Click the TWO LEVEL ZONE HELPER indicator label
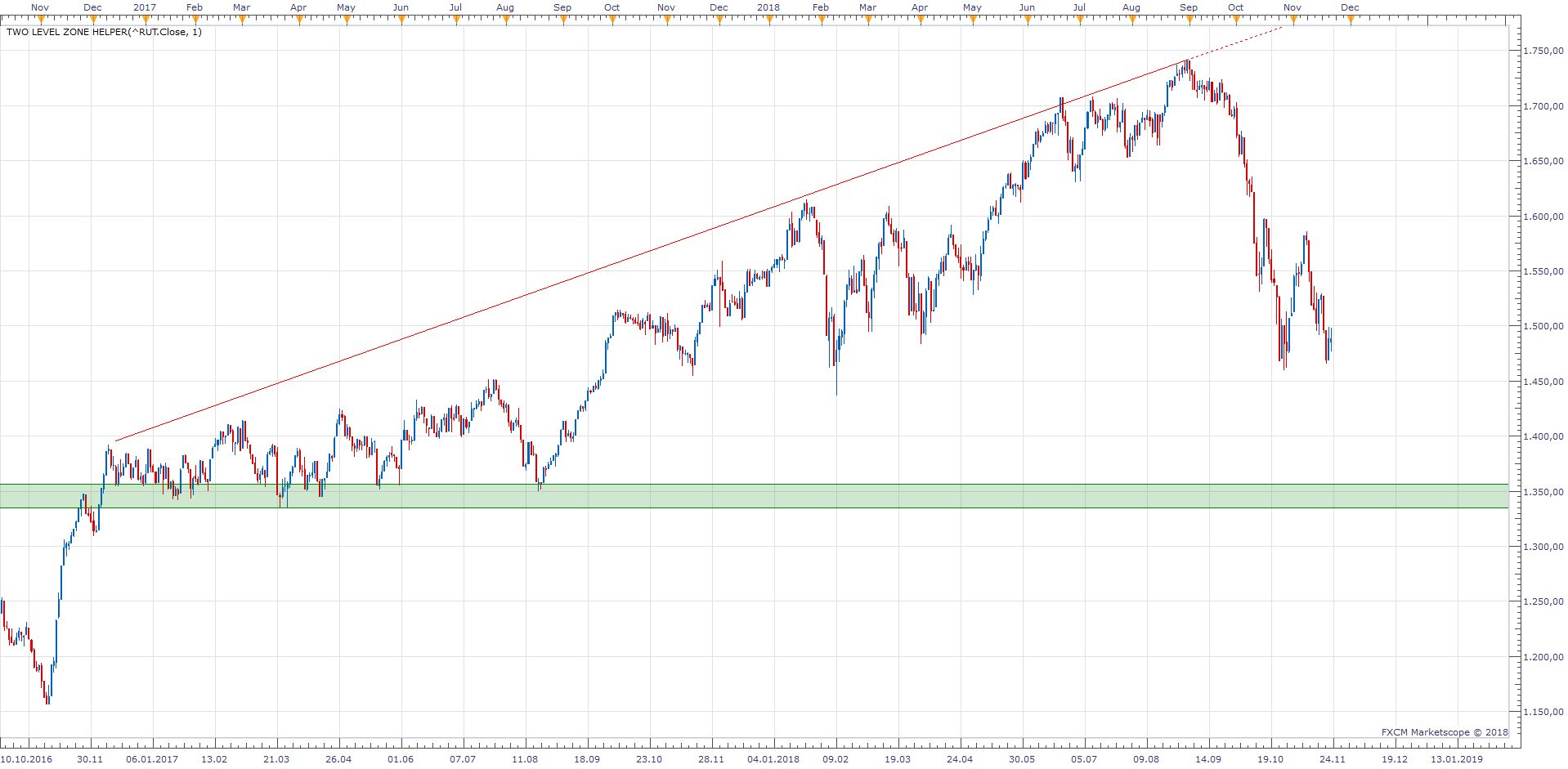This screenshot has width=1568, height=769. 104,32
